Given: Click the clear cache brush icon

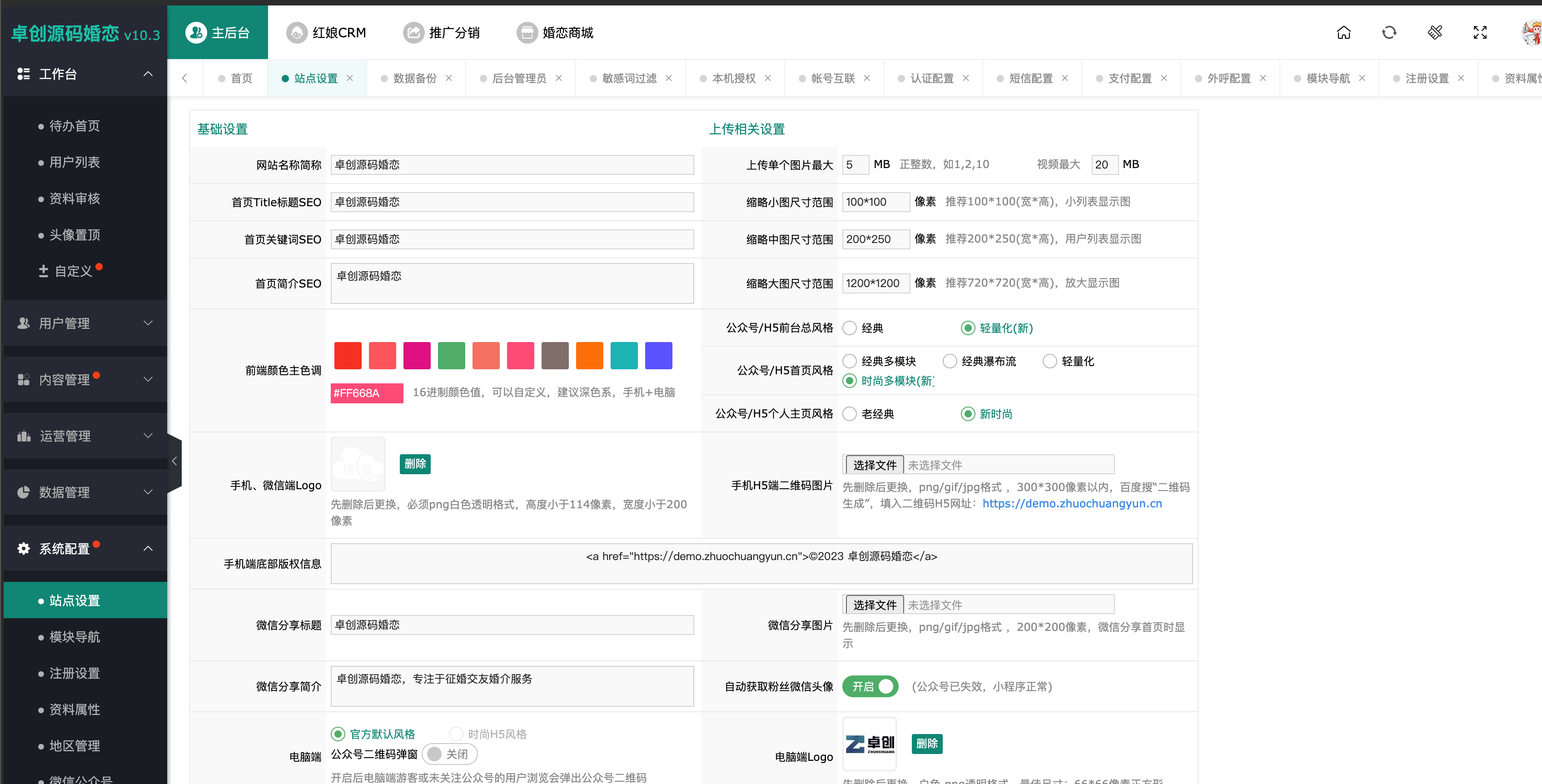Looking at the screenshot, I should (1434, 32).
